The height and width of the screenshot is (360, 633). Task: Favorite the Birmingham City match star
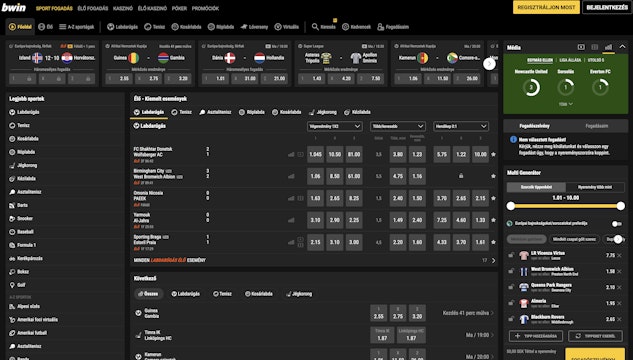click(493, 176)
